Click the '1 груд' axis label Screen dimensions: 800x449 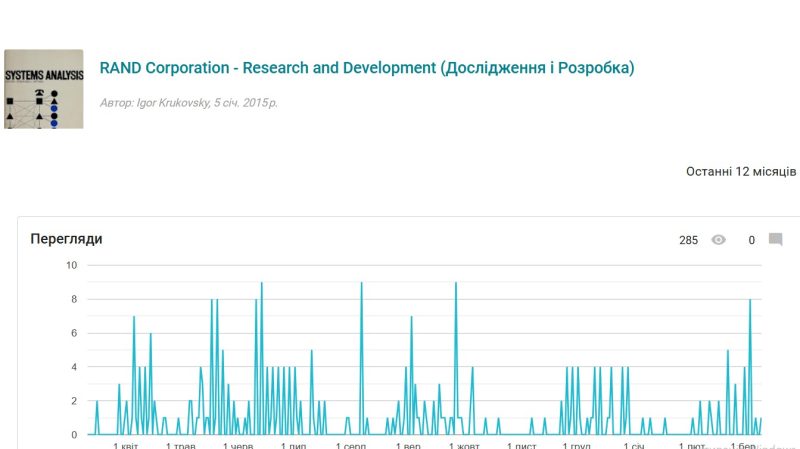click(576, 445)
